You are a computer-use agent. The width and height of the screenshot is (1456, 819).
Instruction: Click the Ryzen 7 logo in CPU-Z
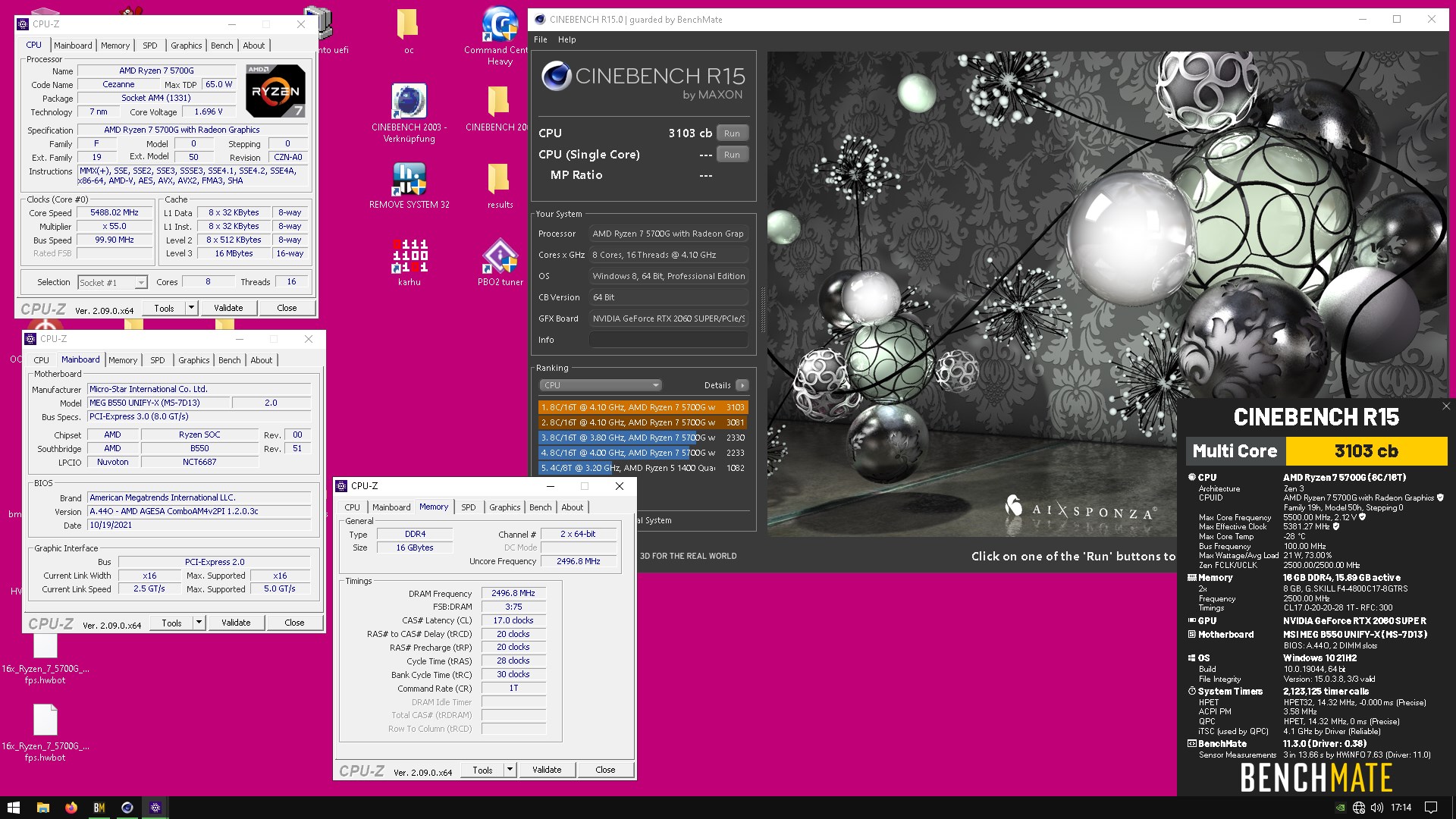pyautogui.click(x=275, y=90)
